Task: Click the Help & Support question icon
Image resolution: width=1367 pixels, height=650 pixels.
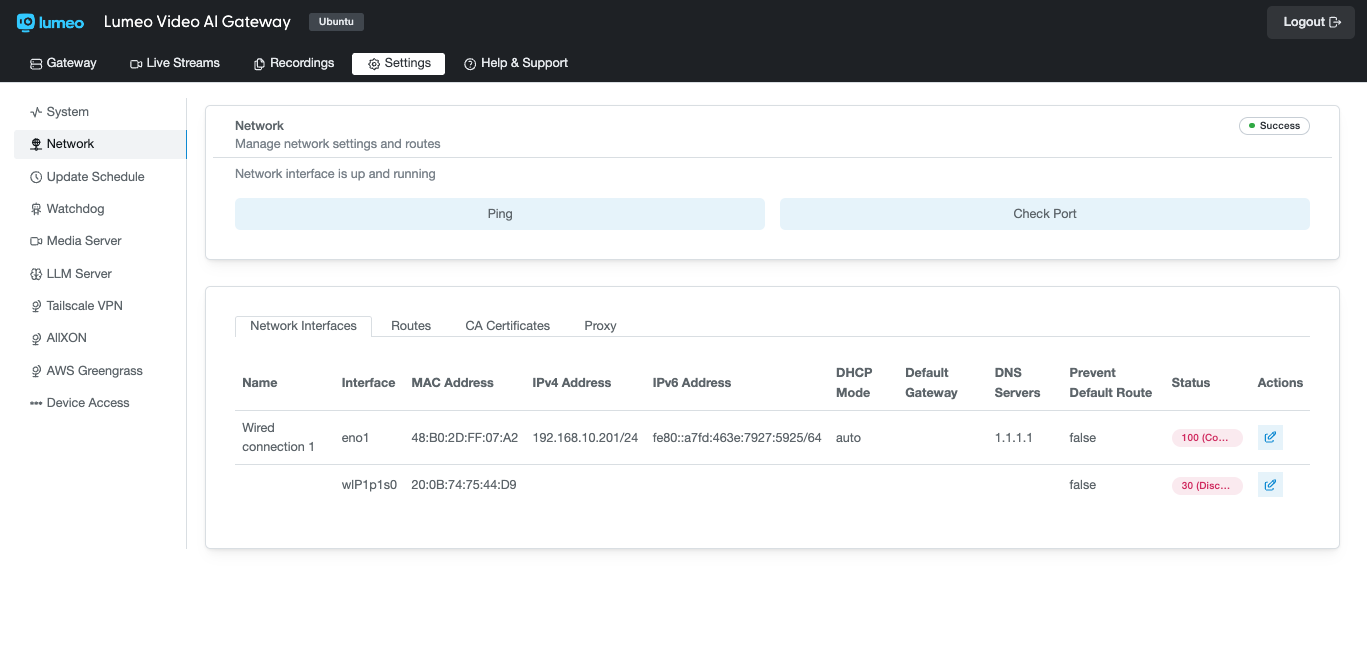Action: [x=470, y=64]
